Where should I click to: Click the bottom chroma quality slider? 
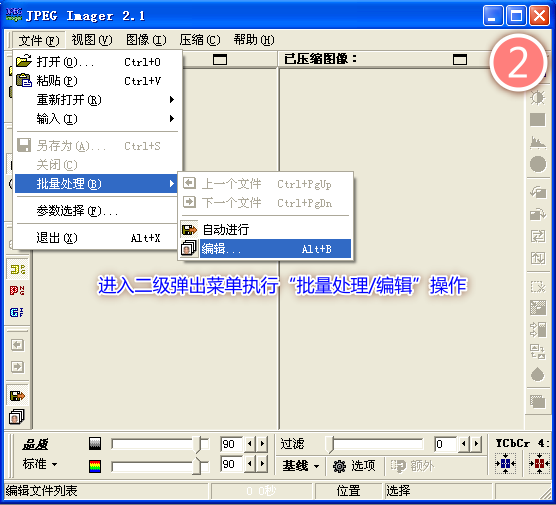(160, 466)
